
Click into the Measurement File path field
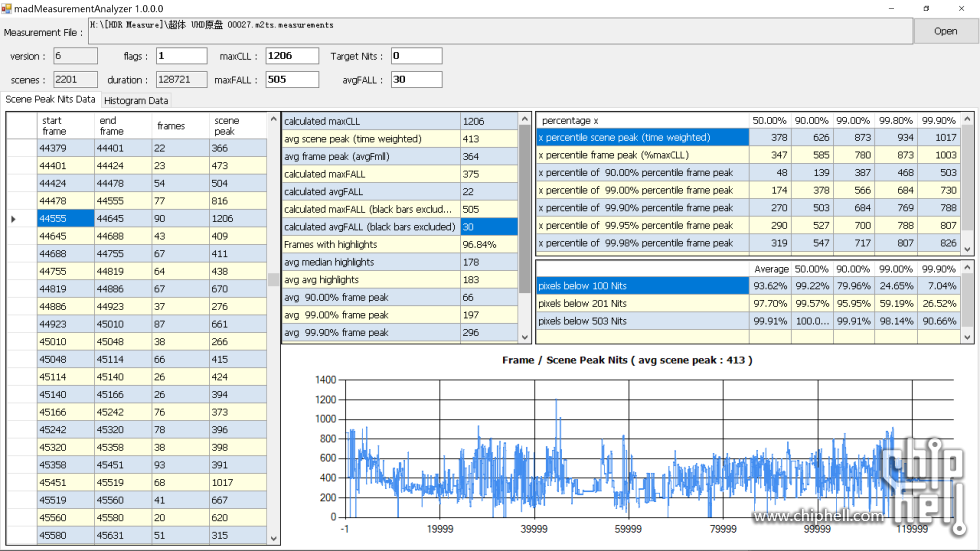(500, 31)
